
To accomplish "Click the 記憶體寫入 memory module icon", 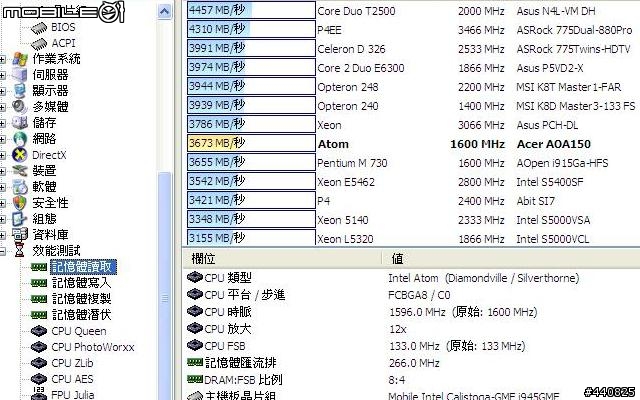I will click(39, 283).
